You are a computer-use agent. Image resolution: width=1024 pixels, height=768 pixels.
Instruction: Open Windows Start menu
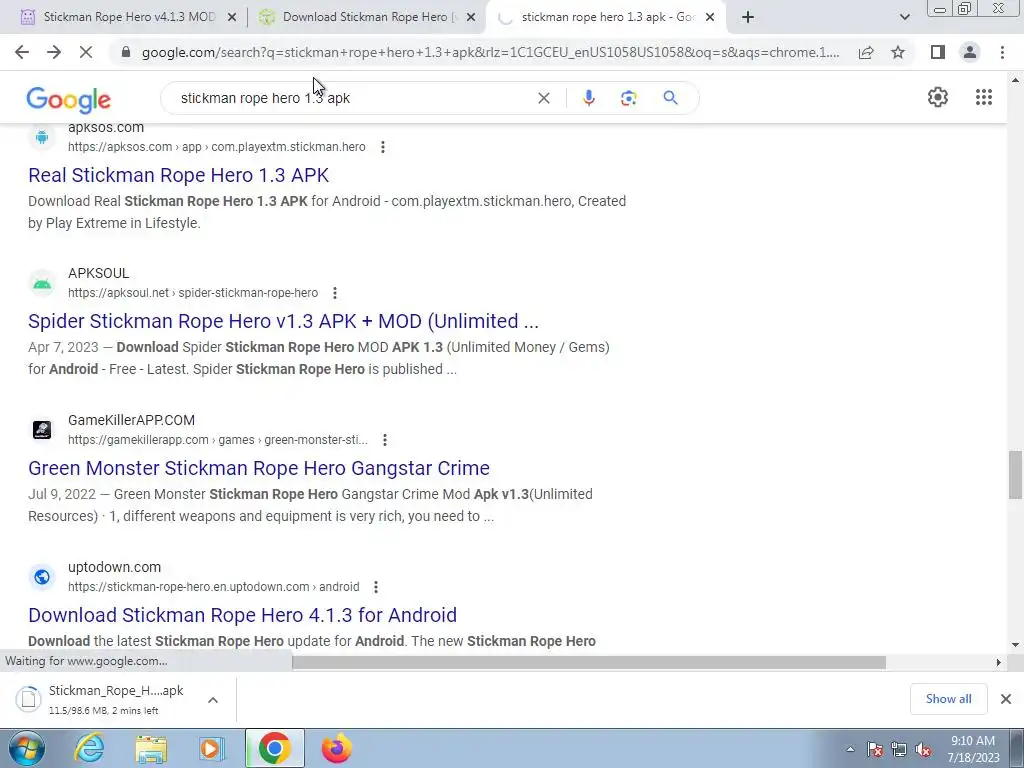[26, 748]
